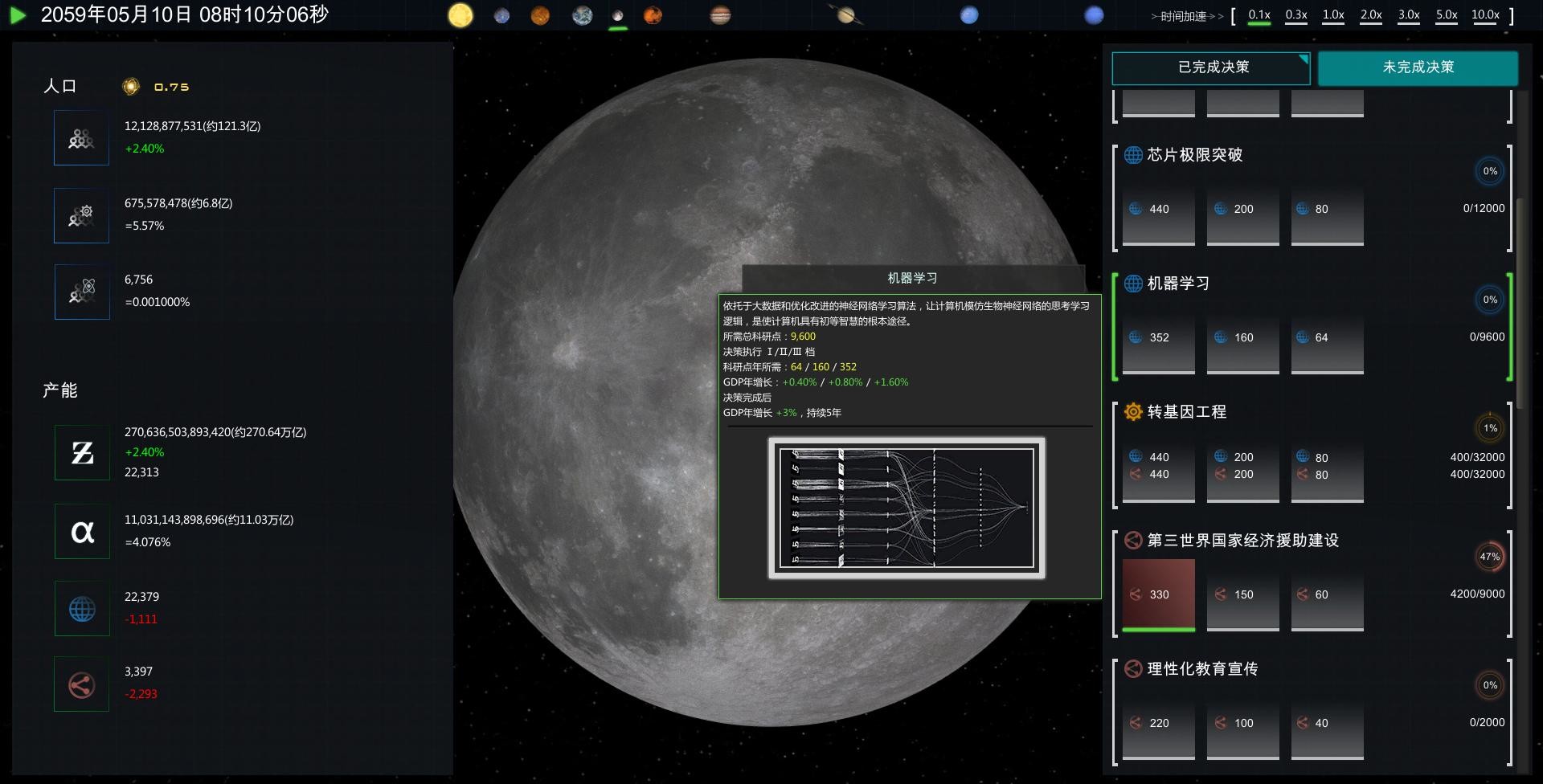Click the red influence icon showing 3,397
The width and height of the screenshot is (1543, 784).
point(80,684)
